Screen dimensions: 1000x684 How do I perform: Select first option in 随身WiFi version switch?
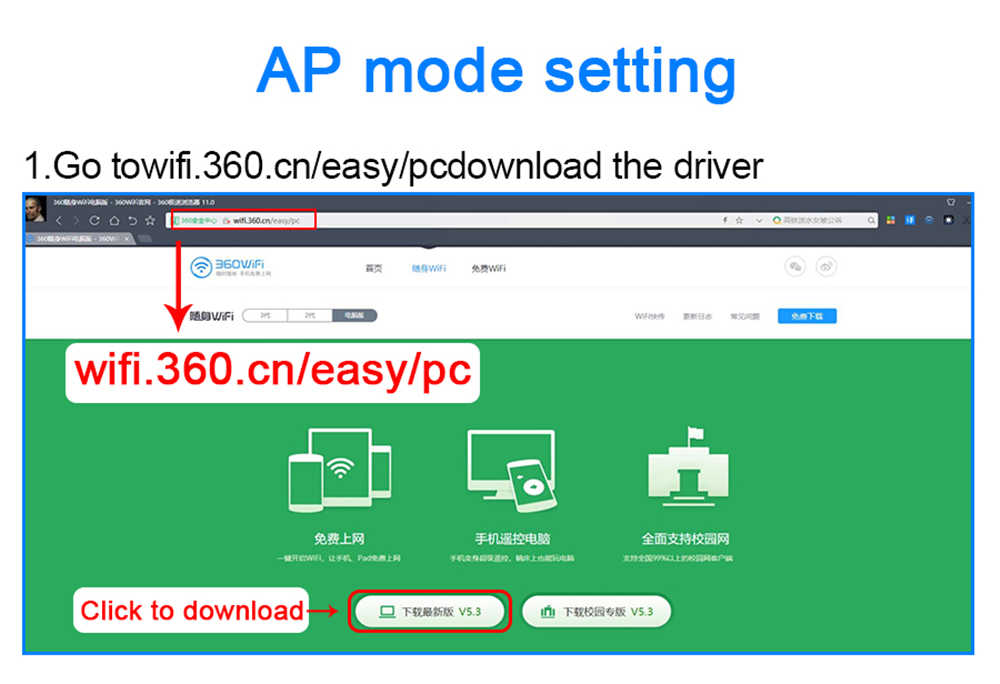[265, 316]
